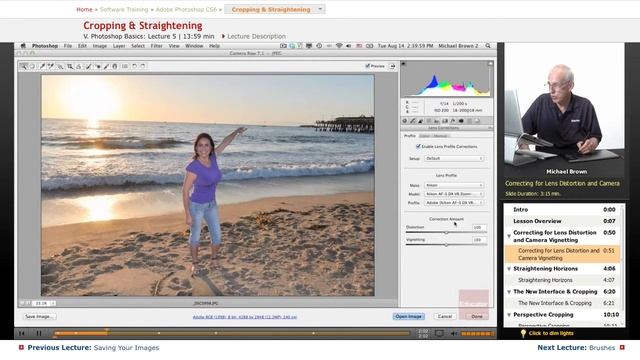The width and height of the screenshot is (640, 360).
Task: Open the Tone Curve panel icon
Action: point(413,121)
